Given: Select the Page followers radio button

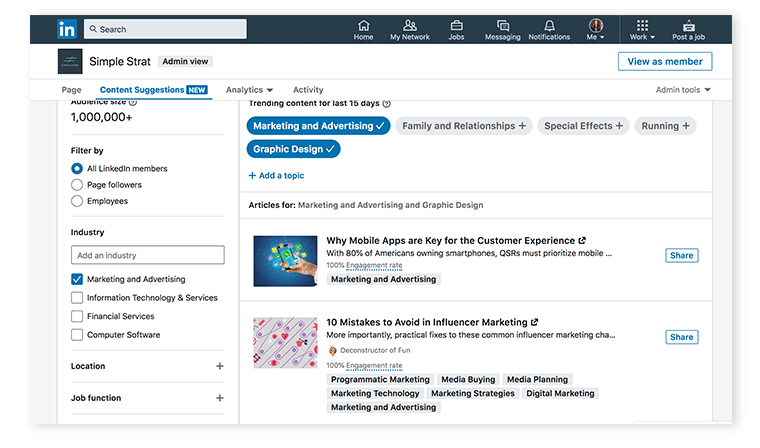Looking at the screenshot, I should click(x=77, y=185).
